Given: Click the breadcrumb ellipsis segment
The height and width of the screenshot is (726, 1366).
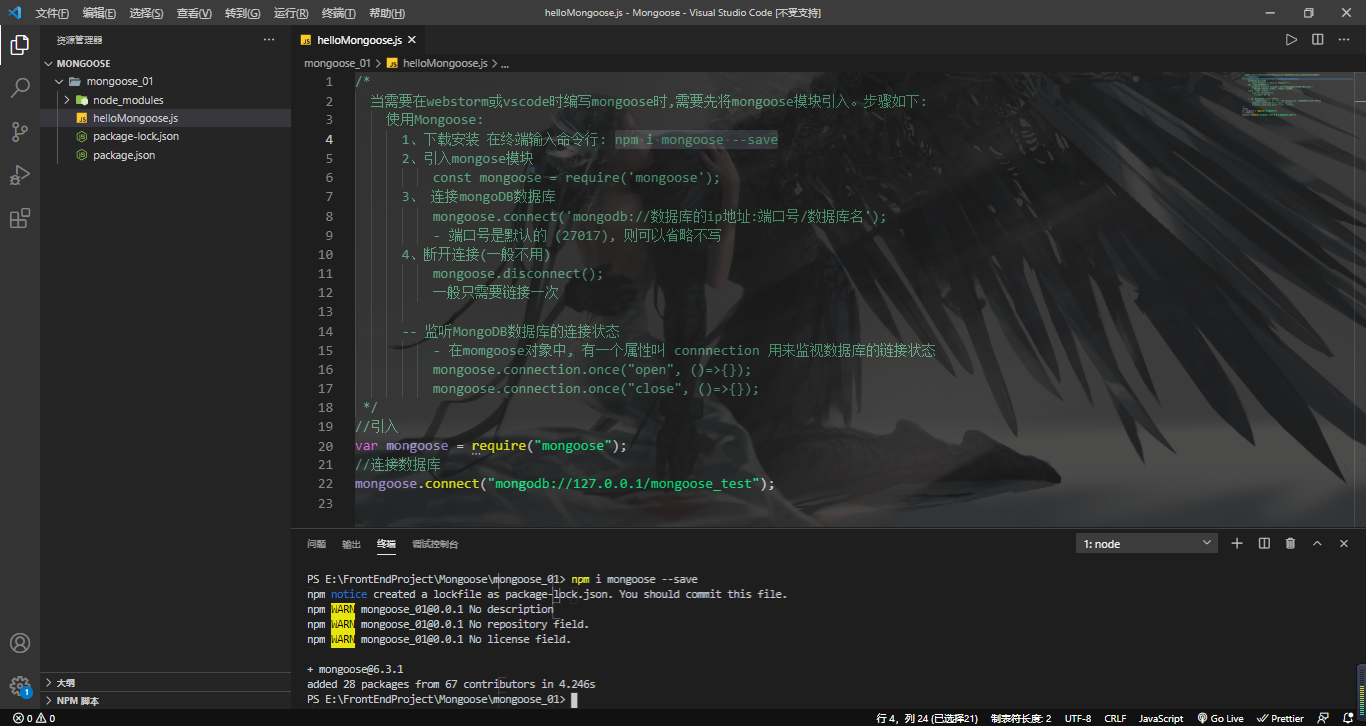Looking at the screenshot, I should pyautogui.click(x=505, y=63).
